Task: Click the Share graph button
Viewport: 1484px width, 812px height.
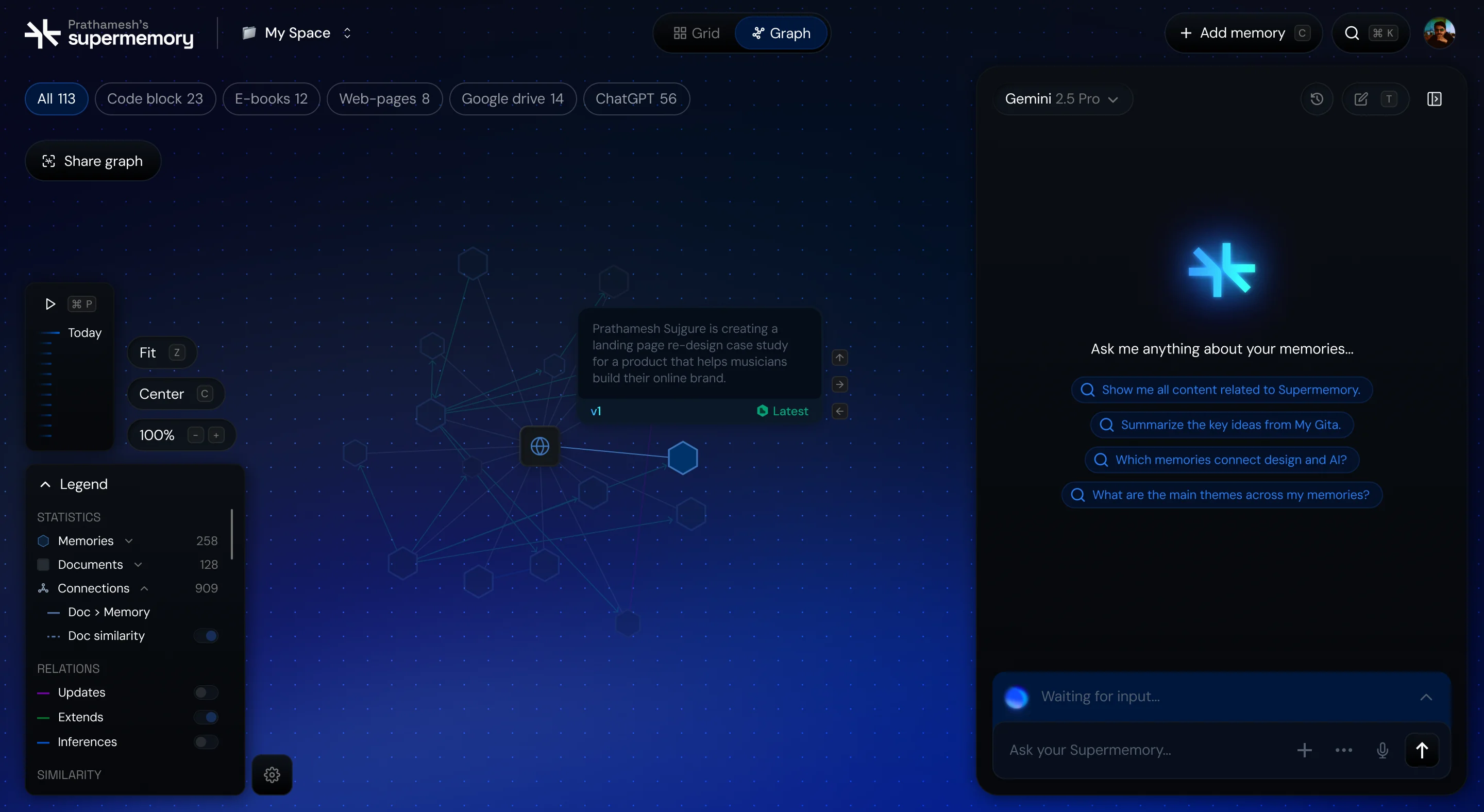Action: pos(93,161)
